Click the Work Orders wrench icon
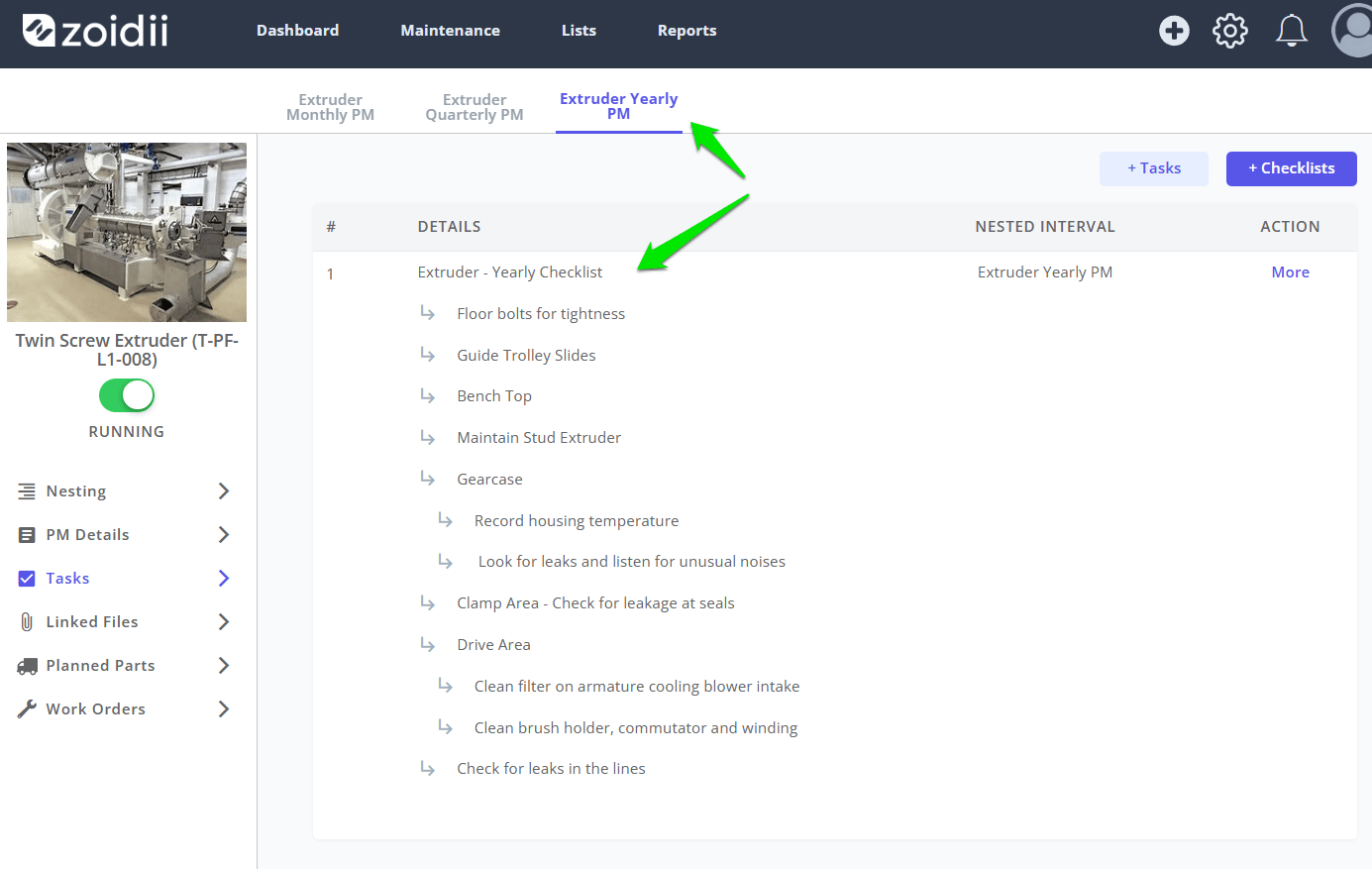 tap(27, 709)
